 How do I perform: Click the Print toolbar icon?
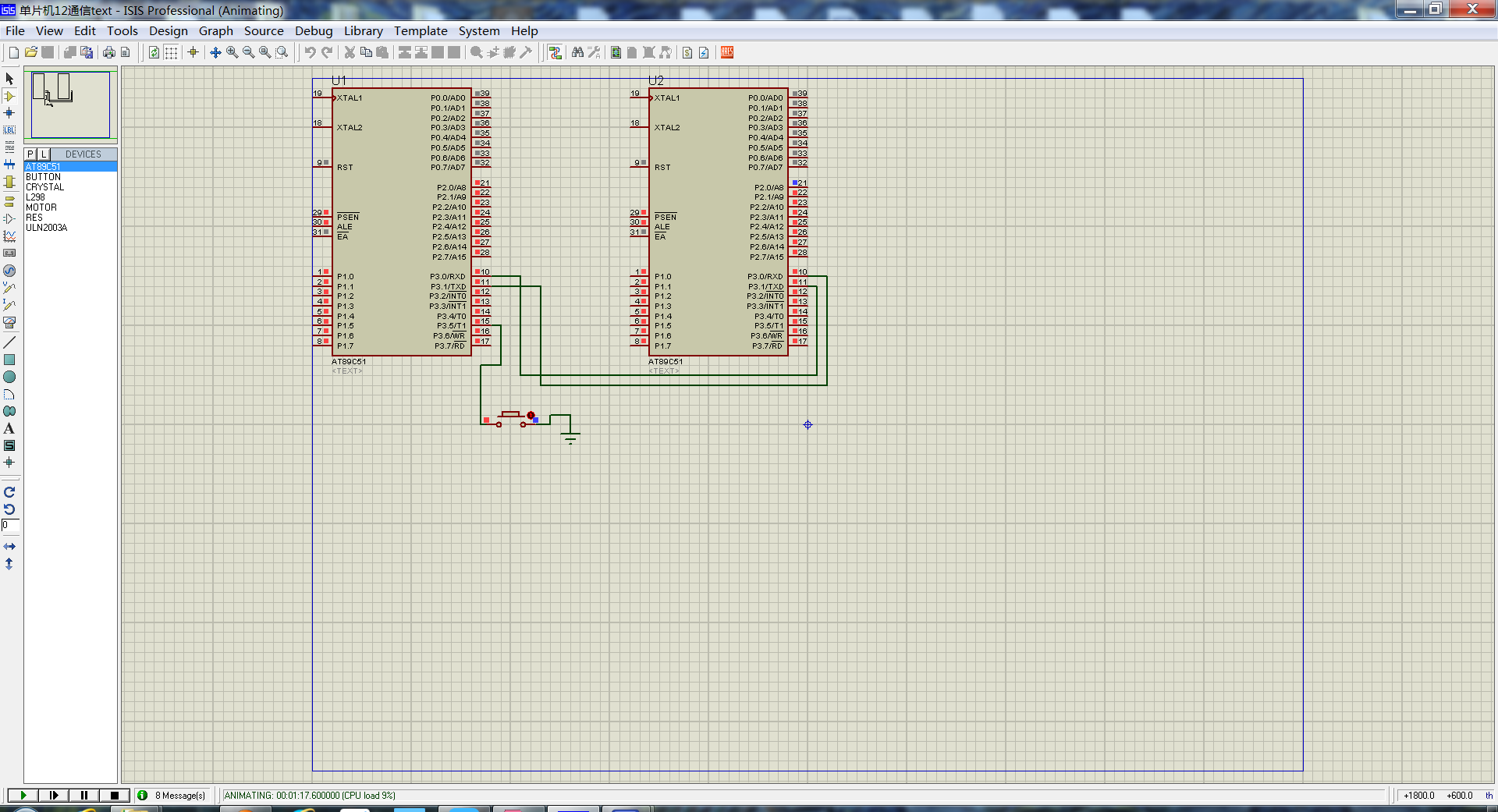[109, 52]
